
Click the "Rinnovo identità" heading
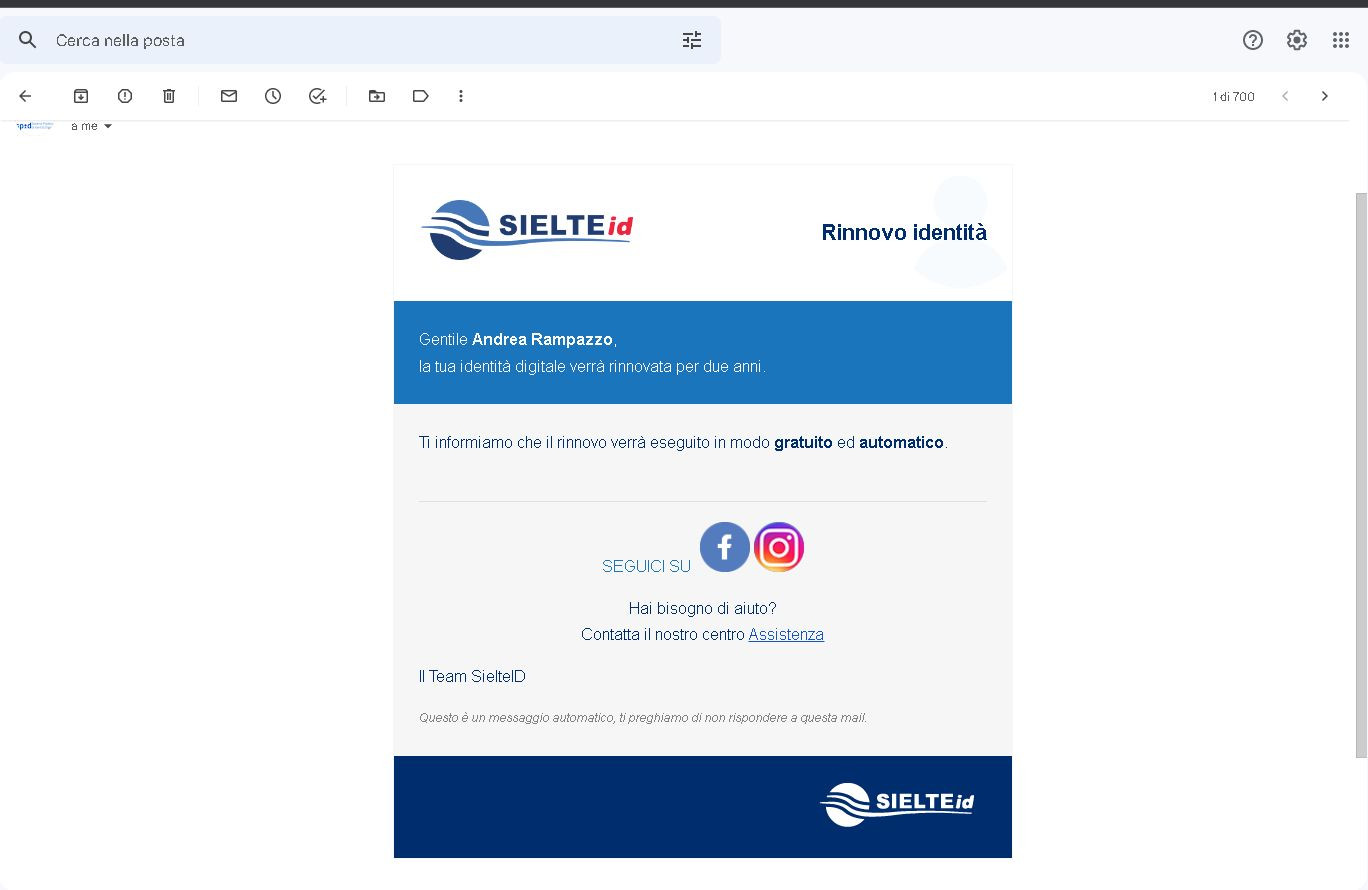pos(904,232)
